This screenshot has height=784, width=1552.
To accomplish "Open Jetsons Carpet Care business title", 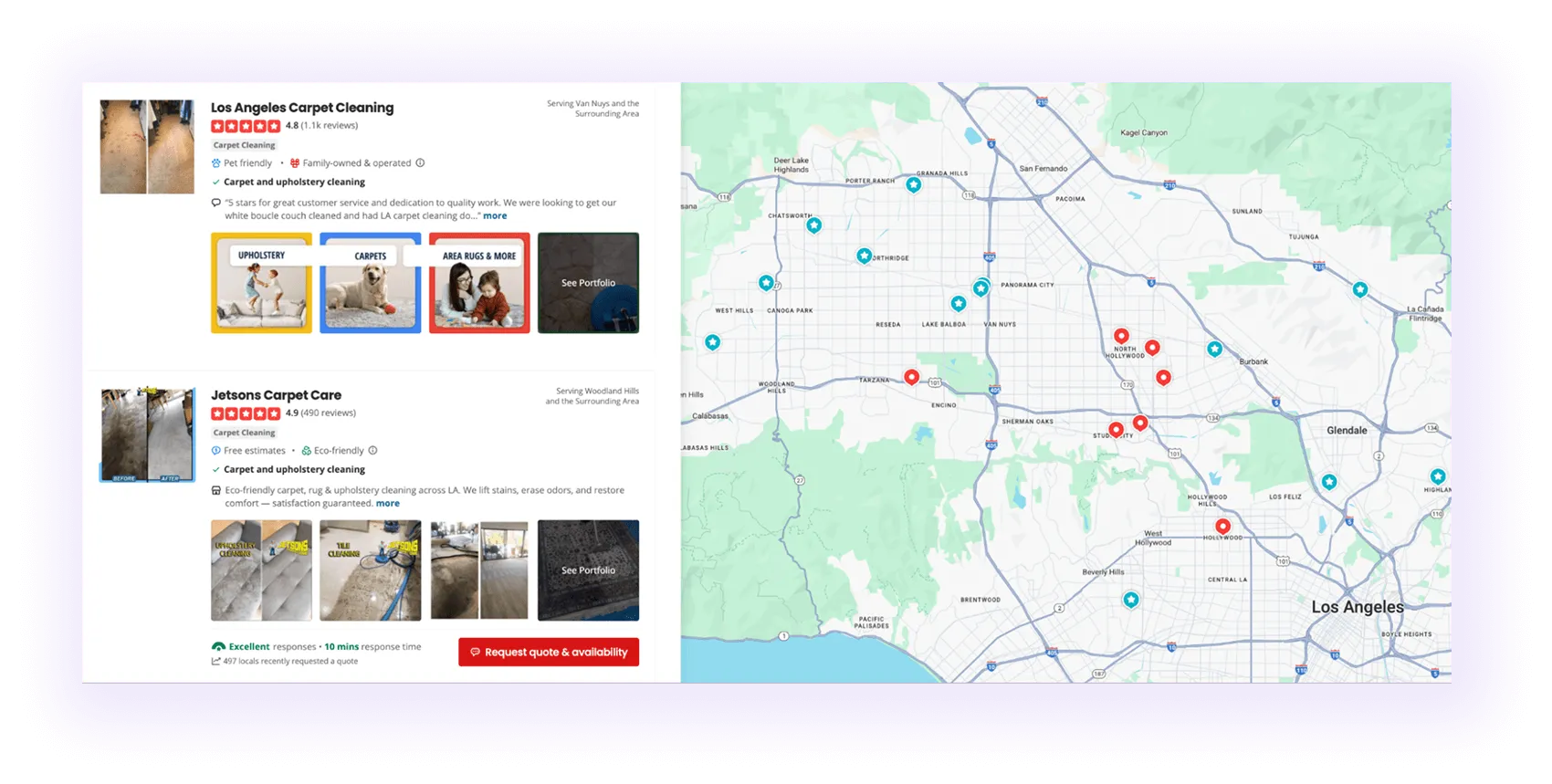I will pyautogui.click(x=276, y=395).
